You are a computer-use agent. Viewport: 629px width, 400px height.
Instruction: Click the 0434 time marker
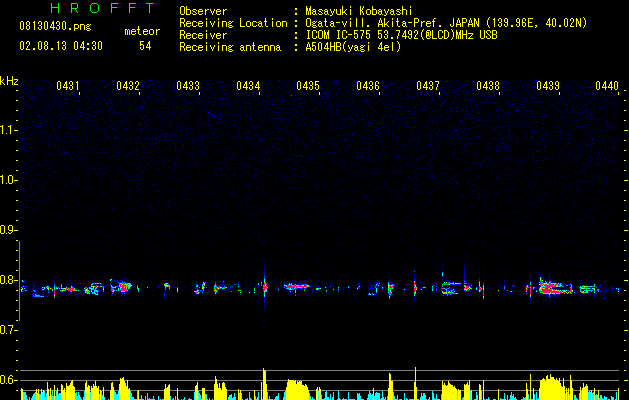[248, 85]
